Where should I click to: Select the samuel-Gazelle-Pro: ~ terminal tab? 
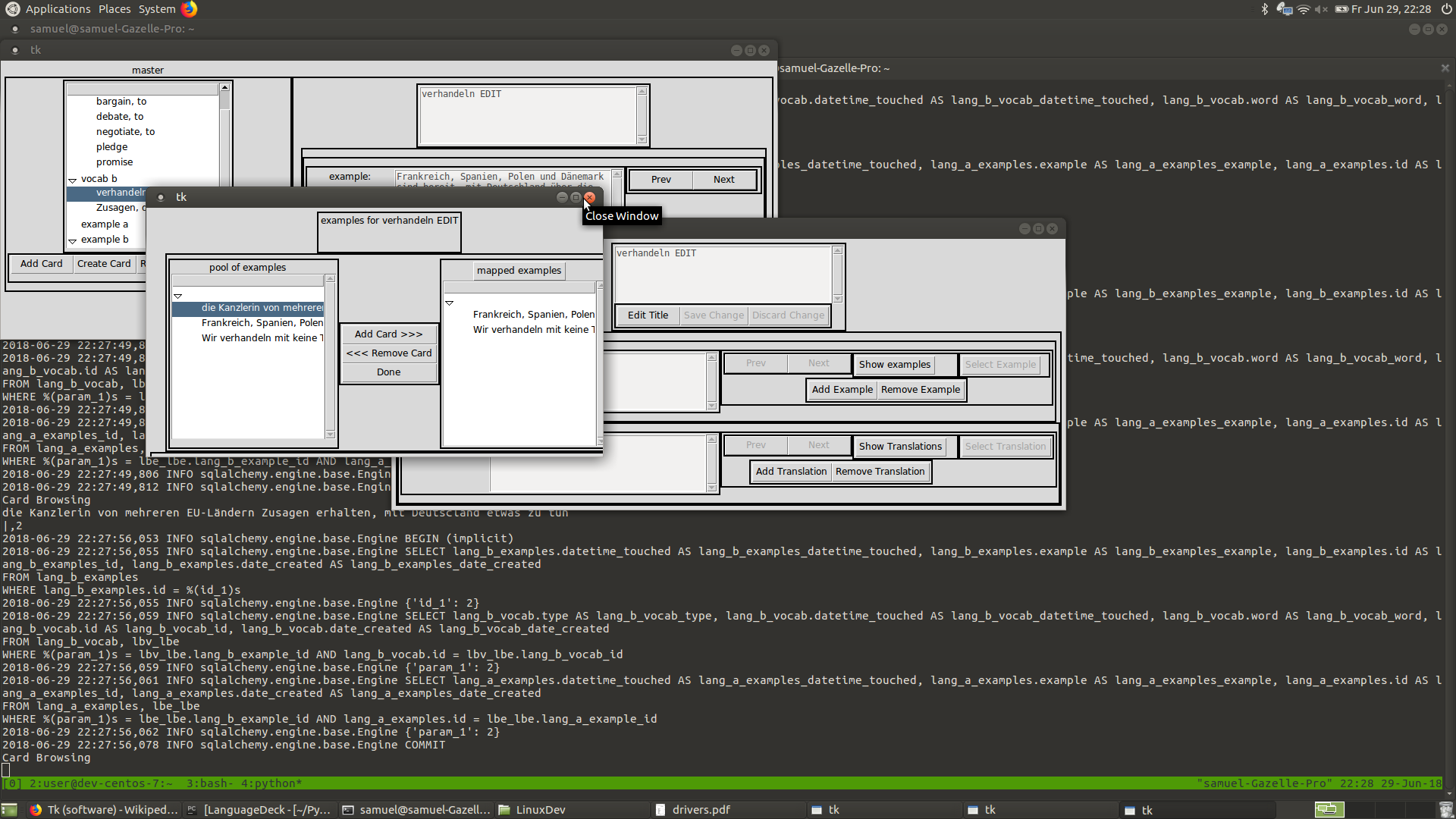click(x=834, y=68)
